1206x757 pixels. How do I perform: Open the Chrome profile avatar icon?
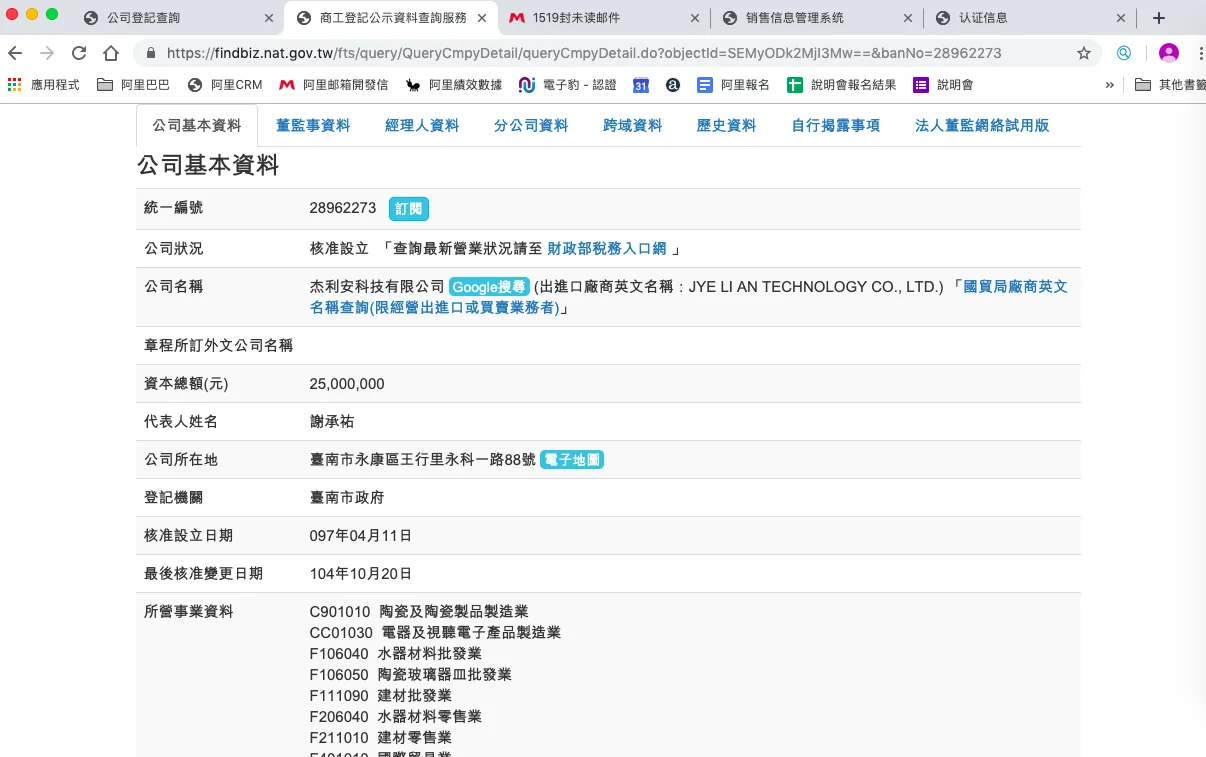coord(1168,53)
